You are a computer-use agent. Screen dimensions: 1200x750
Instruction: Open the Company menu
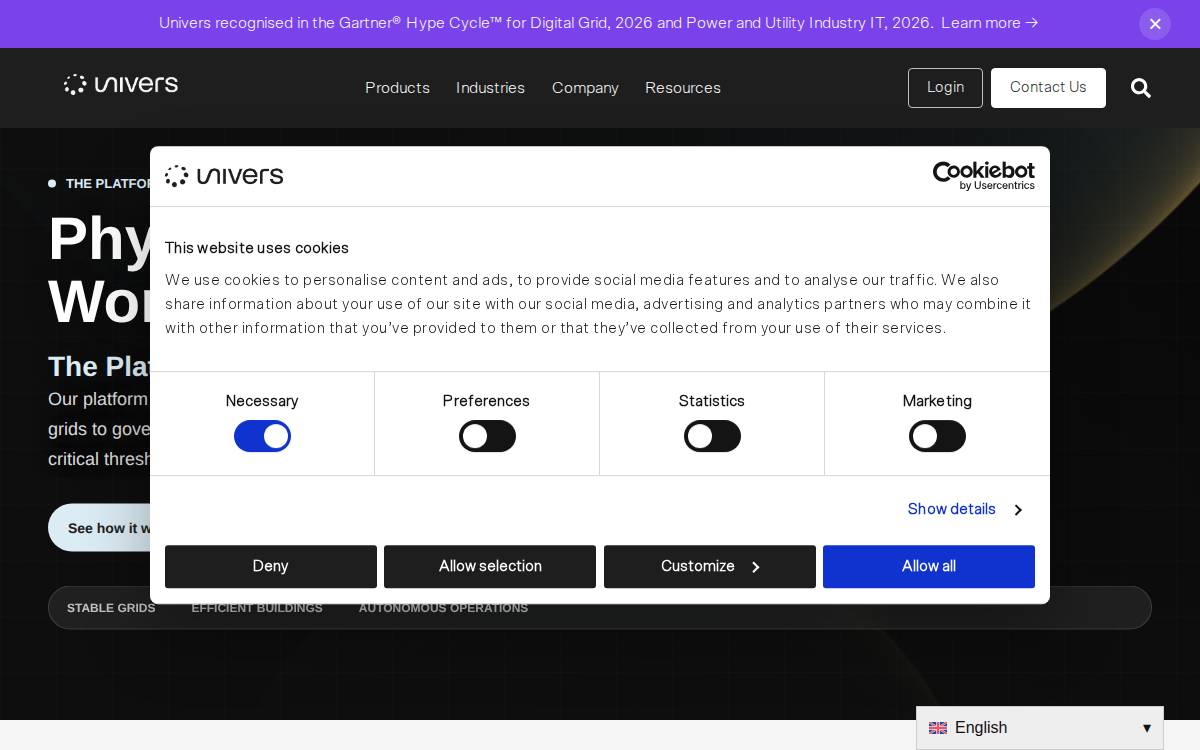point(585,88)
